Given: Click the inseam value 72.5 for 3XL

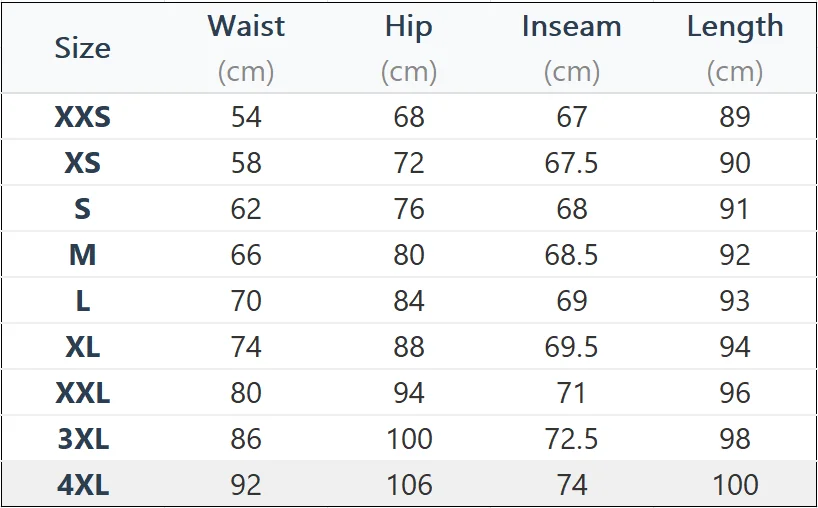Looking at the screenshot, I should coord(571,439).
